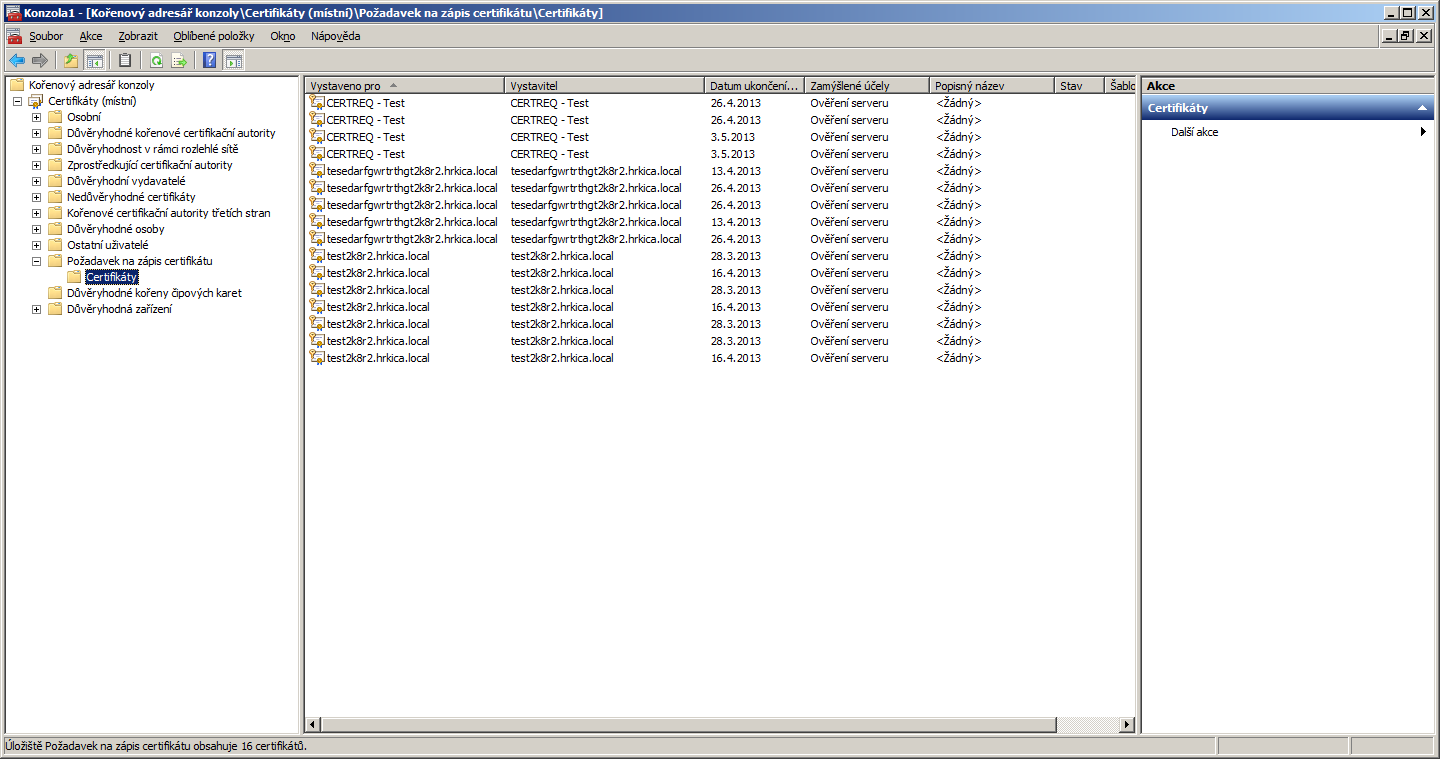Expand Kořenové certifikační autority třetích stran
Viewport: 1440px width, 759px height.
click(x=36, y=213)
